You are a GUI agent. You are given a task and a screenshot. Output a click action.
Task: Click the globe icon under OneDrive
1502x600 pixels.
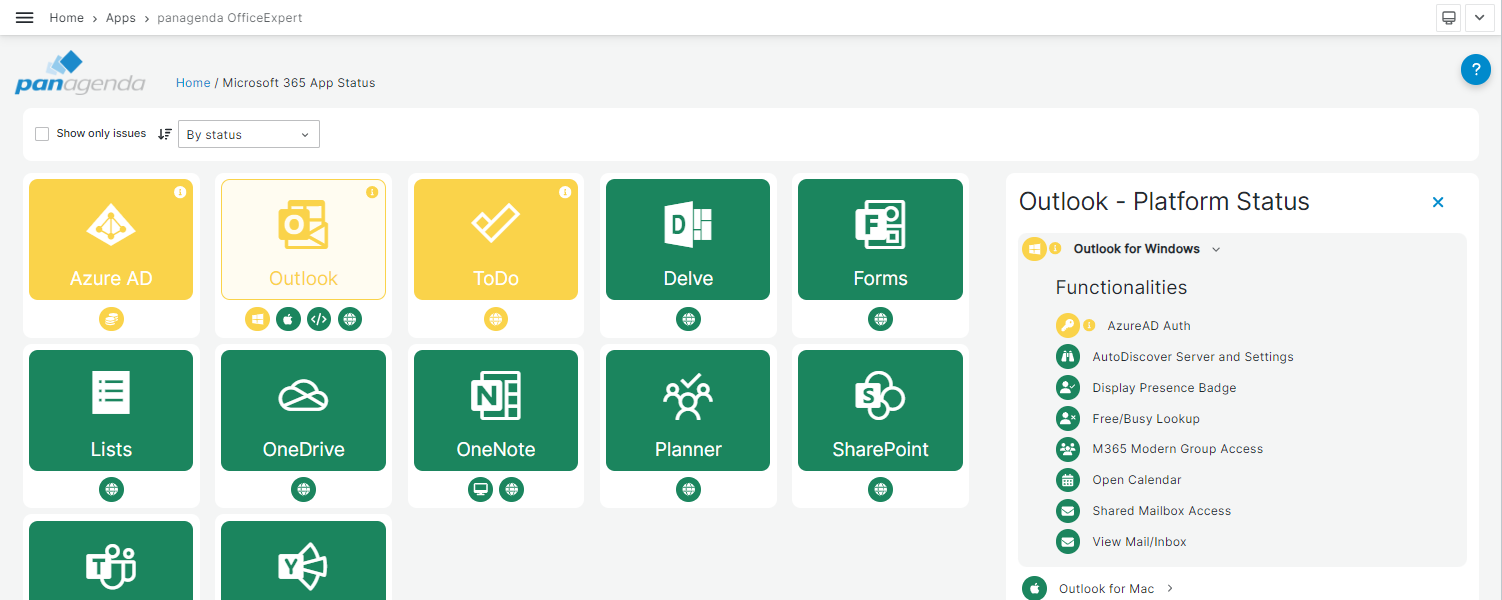click(303, 490)
